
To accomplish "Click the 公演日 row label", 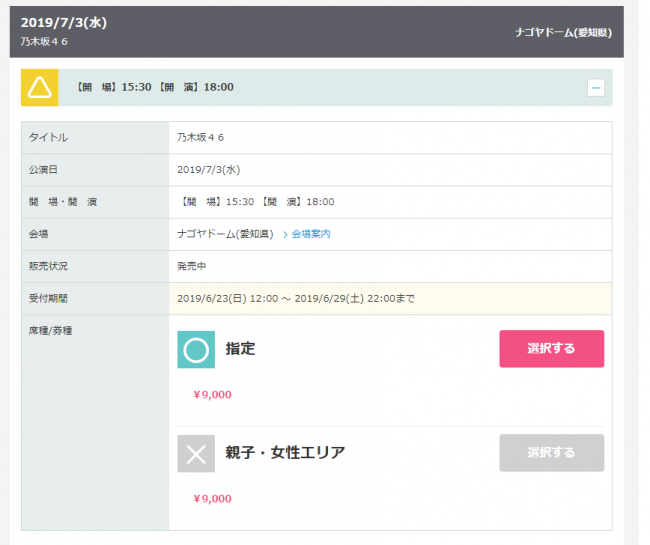I will [x=43, y=170].
